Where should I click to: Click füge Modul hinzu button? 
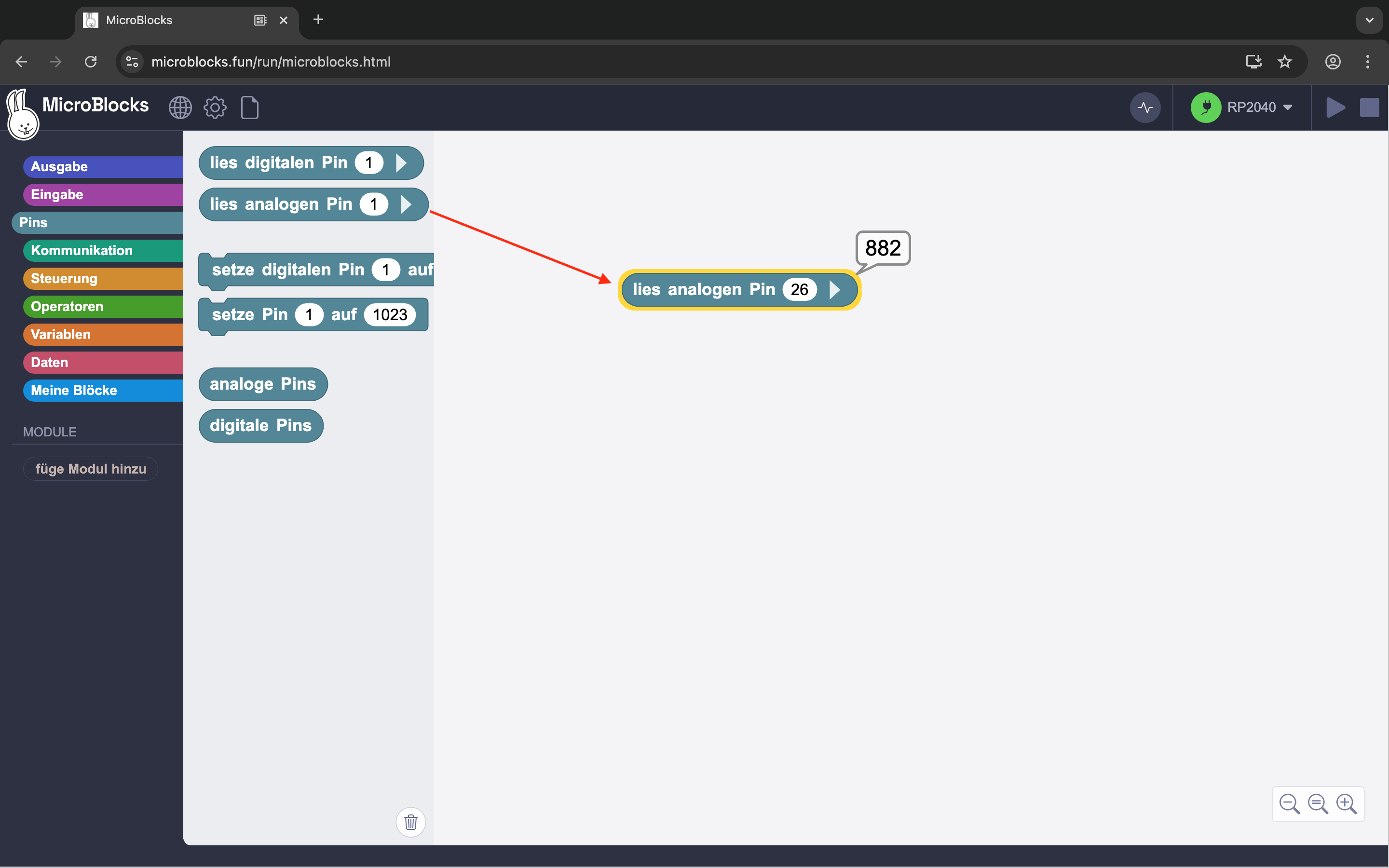[91, 469]
